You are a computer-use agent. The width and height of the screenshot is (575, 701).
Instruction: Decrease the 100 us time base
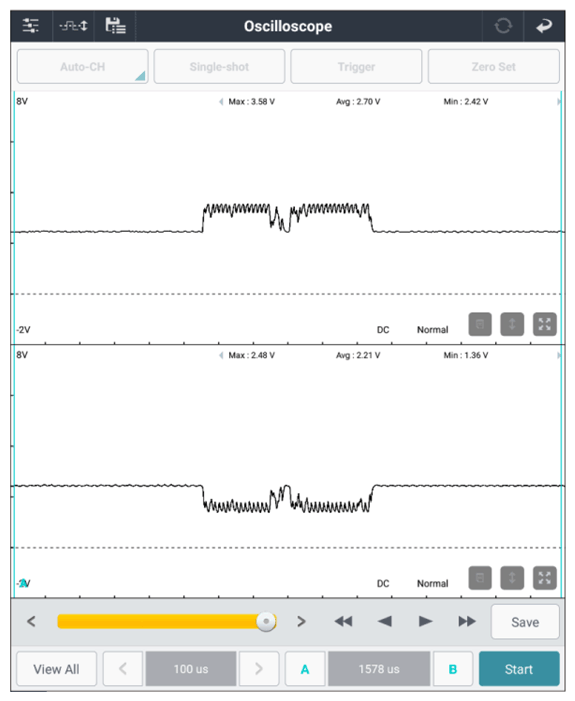(x=123, y=669)
